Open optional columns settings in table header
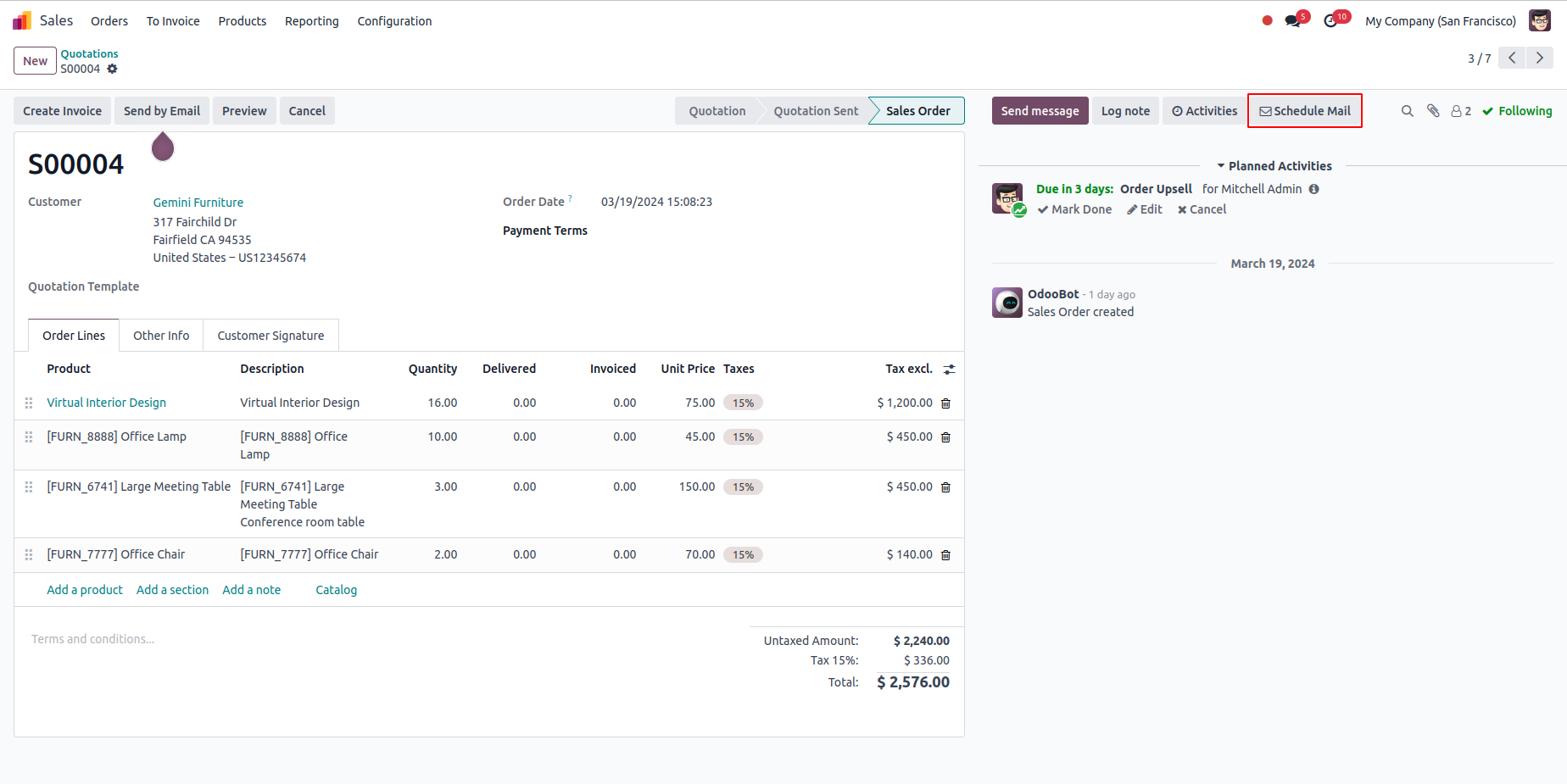This screenshot has width=1567, height=784. (950, 370)
